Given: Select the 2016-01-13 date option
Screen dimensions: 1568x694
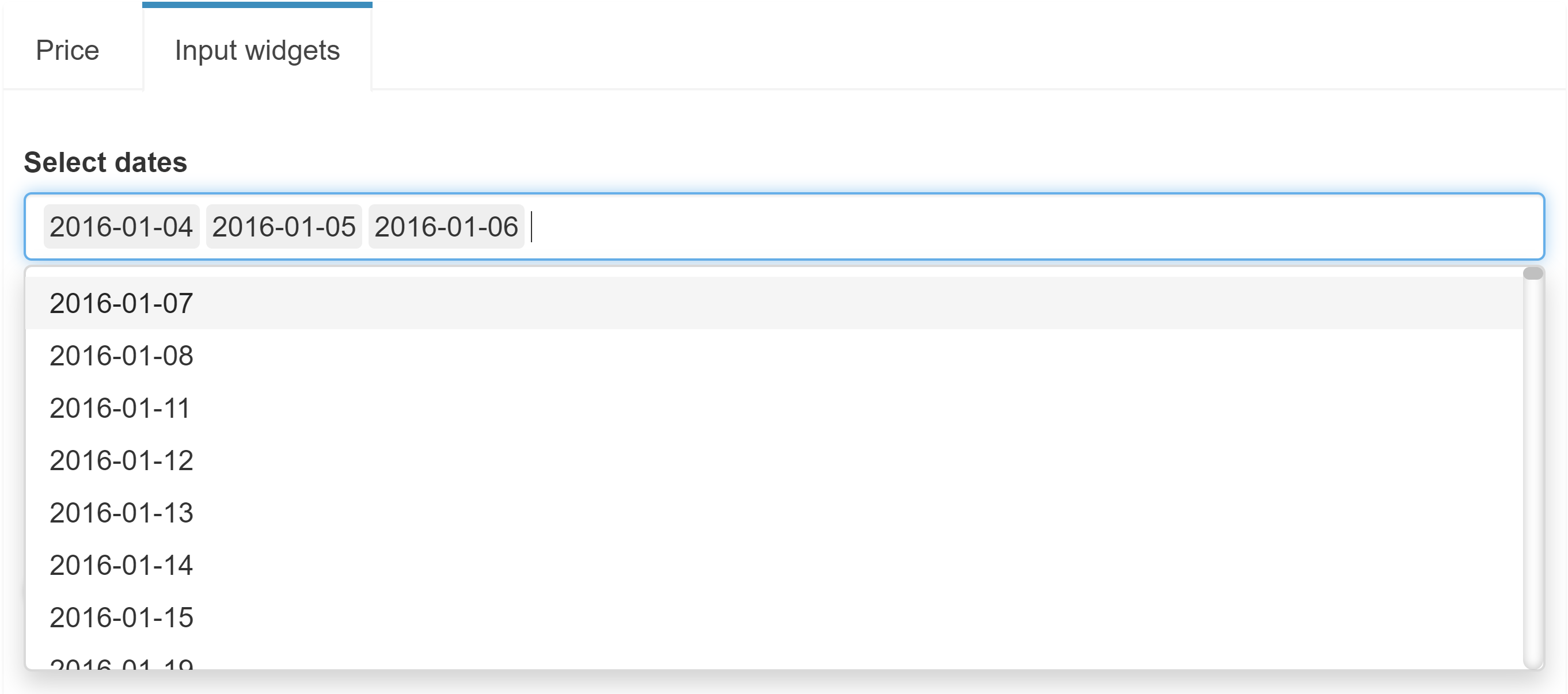Looking at the screenshot, I should (121, 513).
